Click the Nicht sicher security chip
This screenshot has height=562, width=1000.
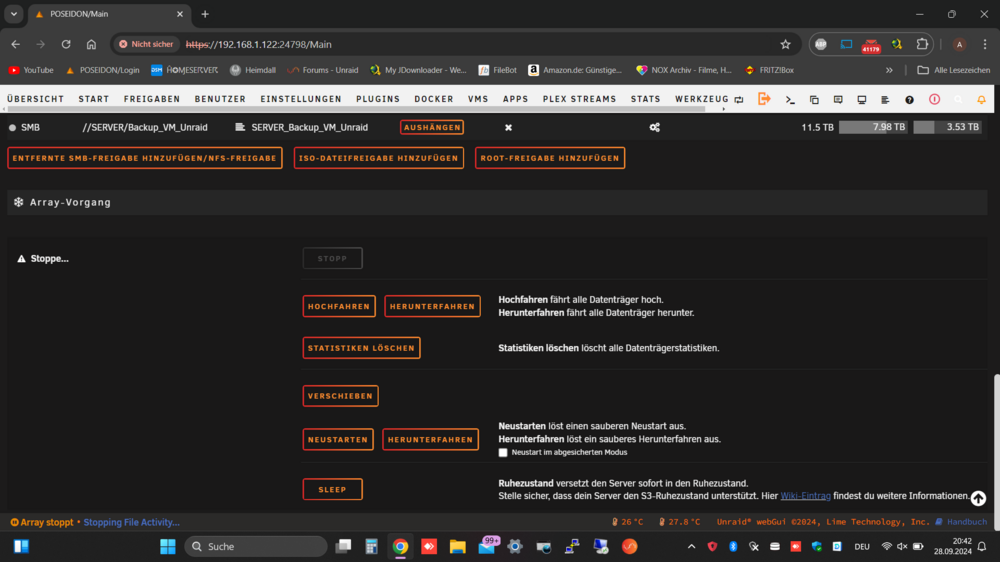point(147,44)
